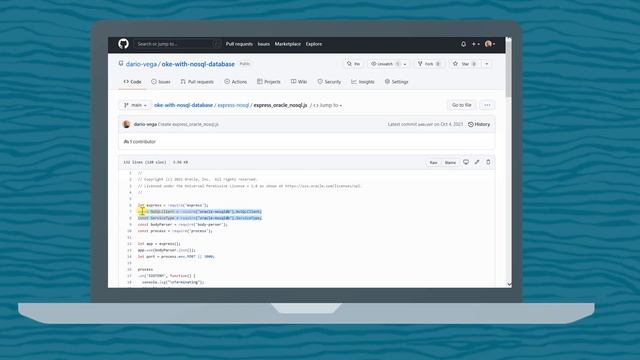640x360 pixels.
Task: Open the three-dots file options menu
Action: pos(487,105)
